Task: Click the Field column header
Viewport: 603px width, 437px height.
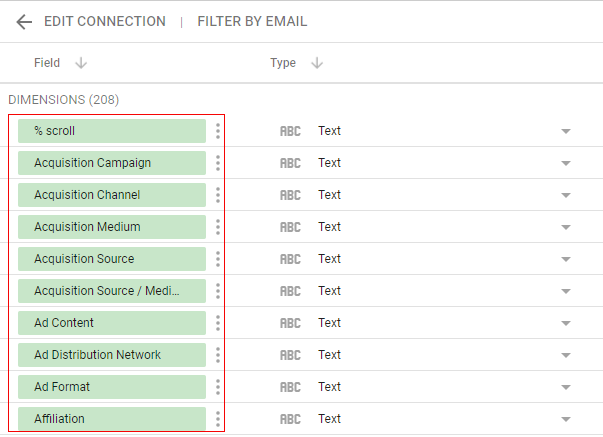Action: [47, 63]
